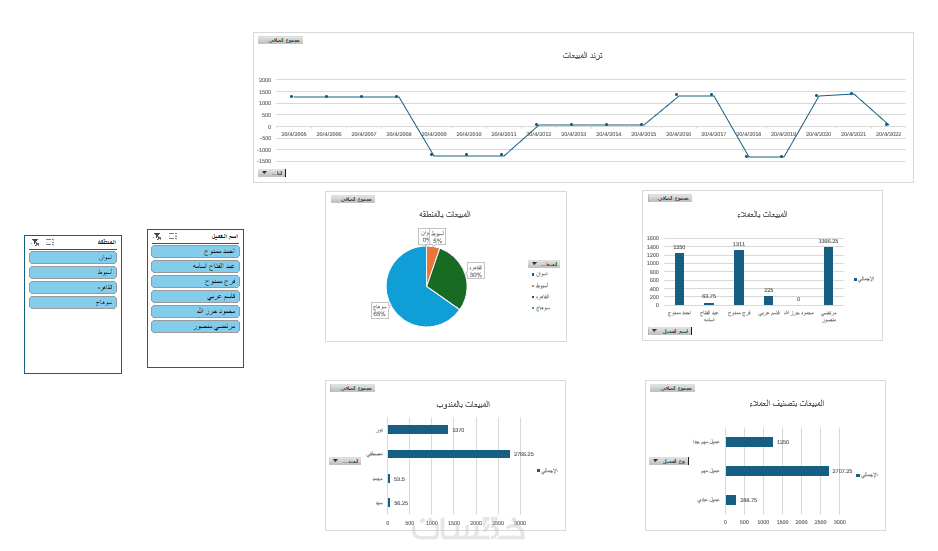Filter by customer قاسم عربي
This screenshot has width=938, height=551.
pyautogui.click(x=196, y=296)
